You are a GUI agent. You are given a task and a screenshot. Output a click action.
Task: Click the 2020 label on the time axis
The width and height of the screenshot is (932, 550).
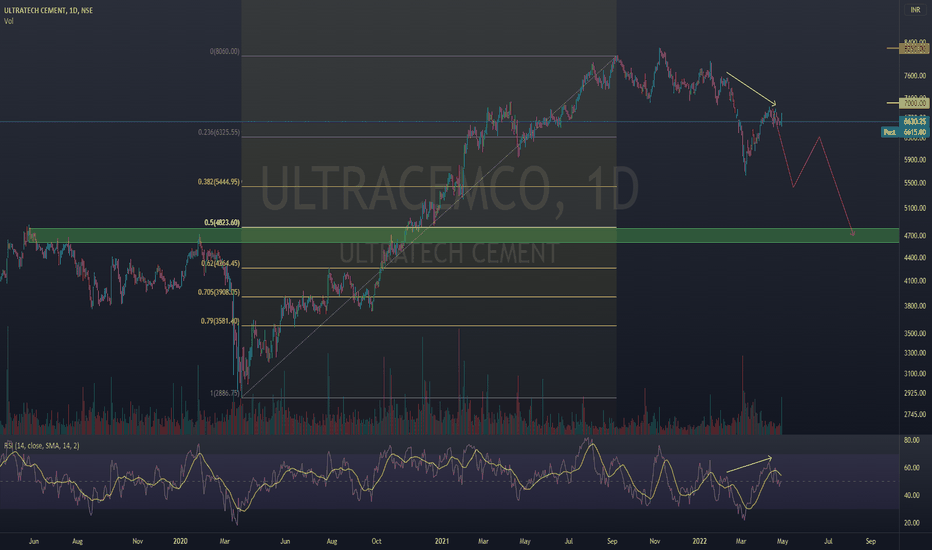(x=180, y=542)
